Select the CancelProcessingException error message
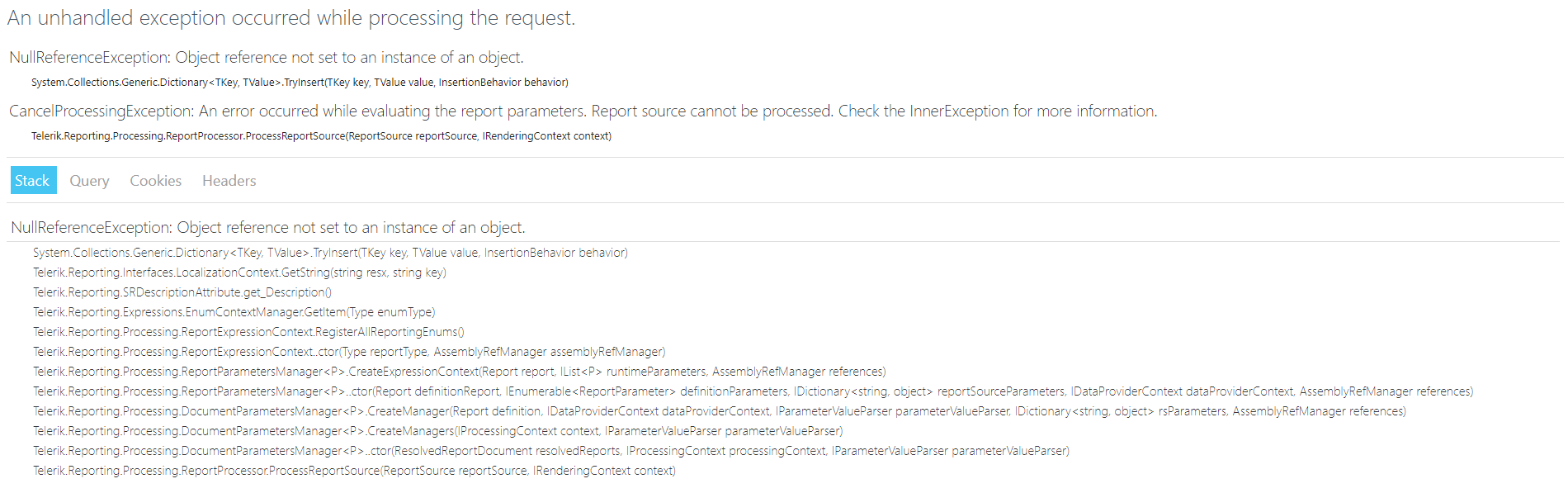 [583, 111]
